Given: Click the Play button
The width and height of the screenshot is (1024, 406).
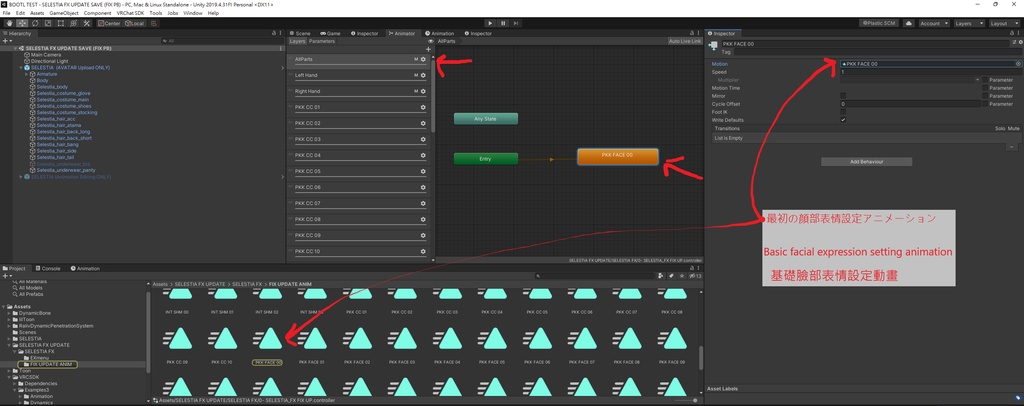Looking at the screenshot, I should (x=490, y=23).
